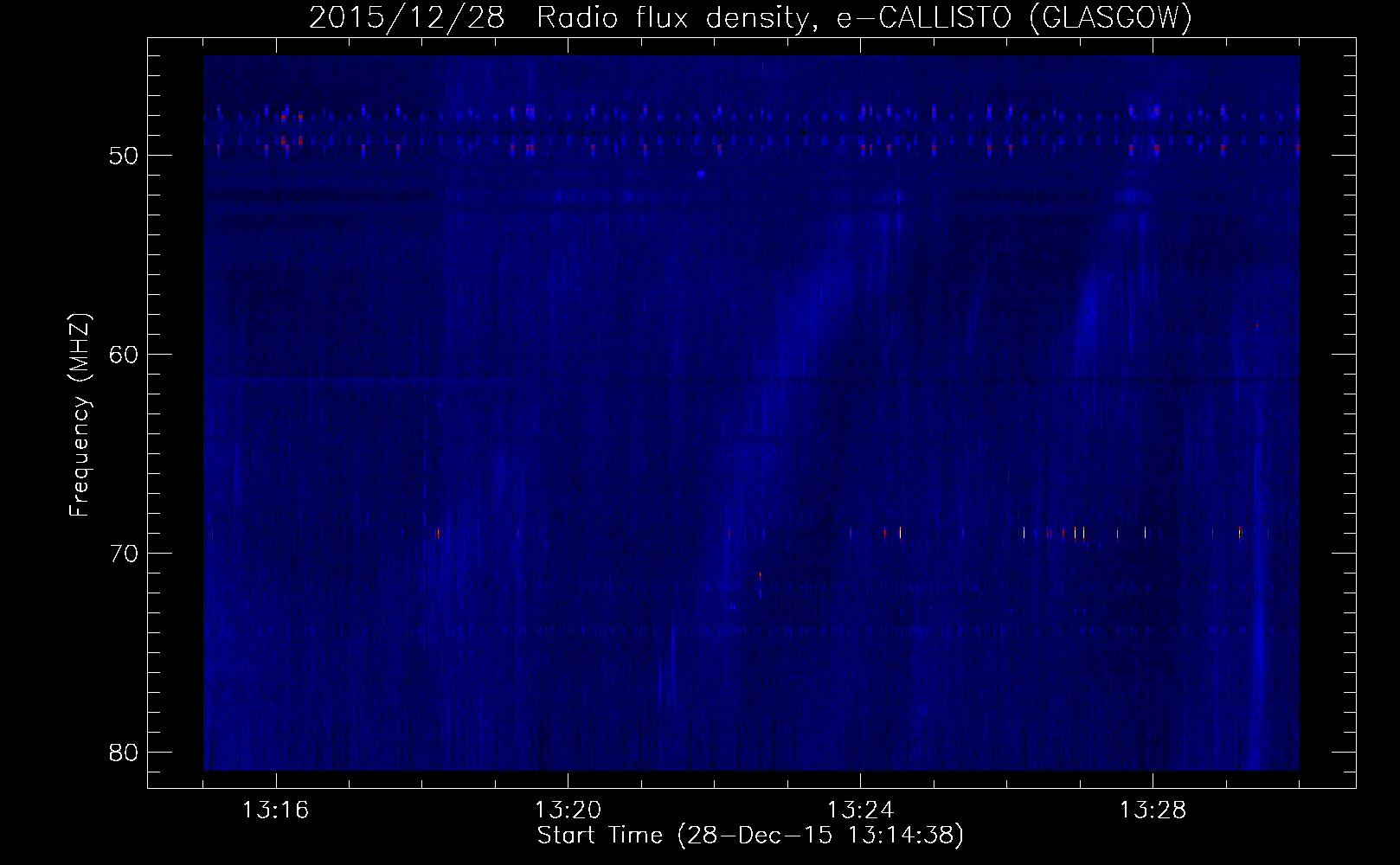1400x865 pixels.
Task: Select the 70 frequency tick label
Action: (x=124, y=554)
